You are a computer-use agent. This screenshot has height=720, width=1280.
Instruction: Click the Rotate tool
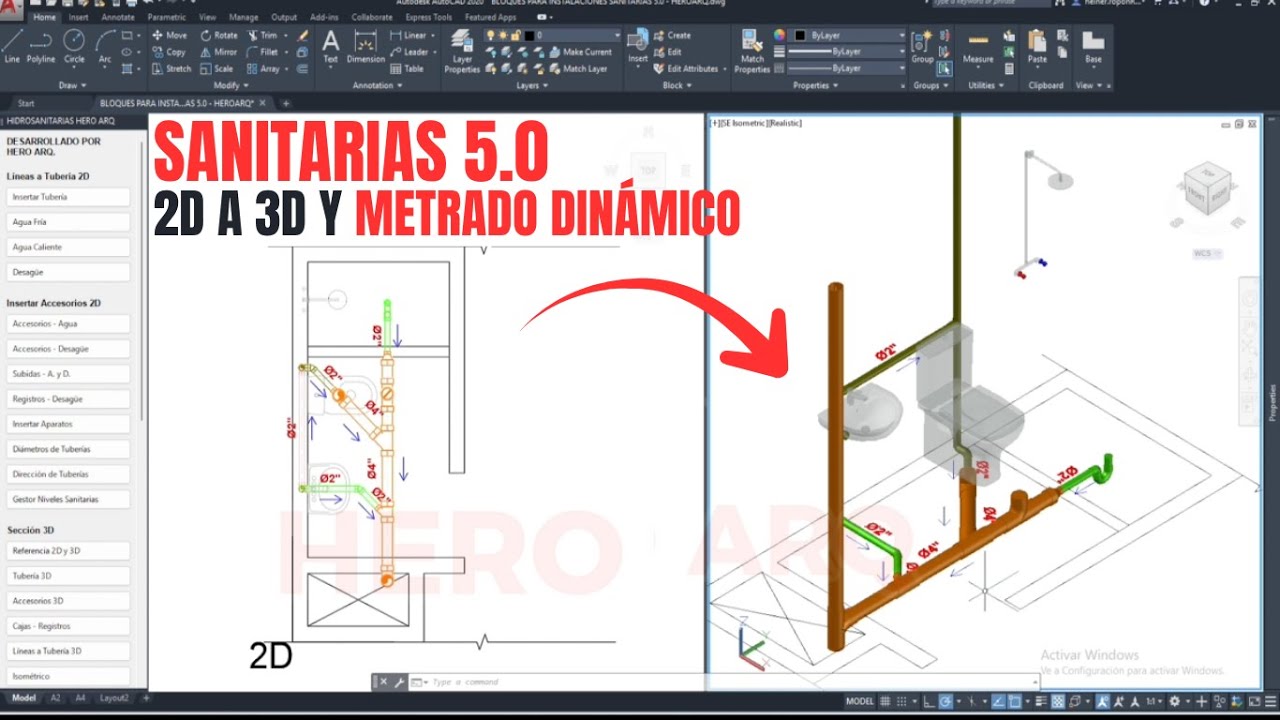click(218, 35)
